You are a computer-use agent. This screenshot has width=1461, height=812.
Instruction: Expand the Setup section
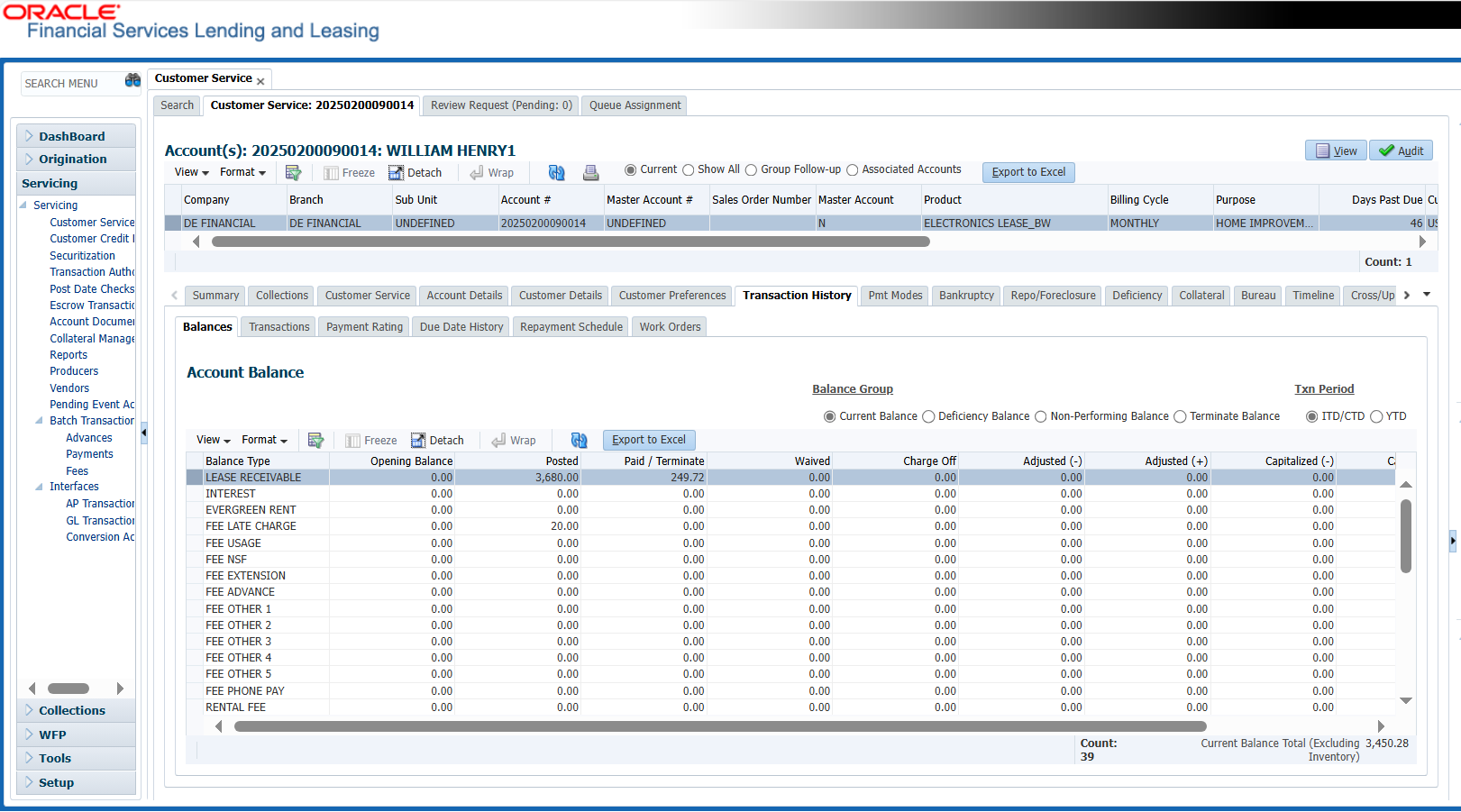pyautogui.click(x=76, y=782)
